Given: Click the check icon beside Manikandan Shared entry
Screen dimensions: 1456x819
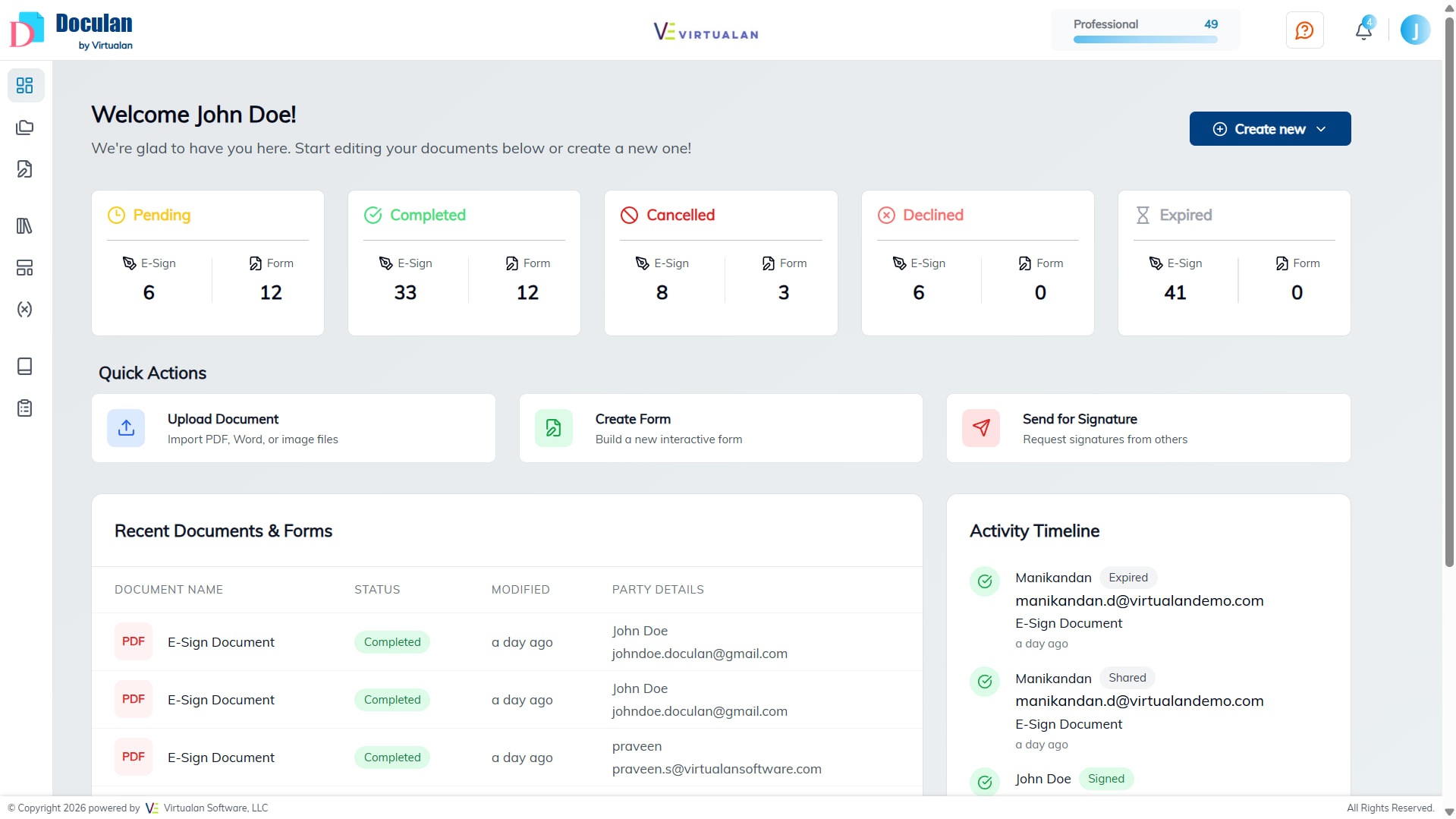Looking at the screenshot, I should coord(985,682).
